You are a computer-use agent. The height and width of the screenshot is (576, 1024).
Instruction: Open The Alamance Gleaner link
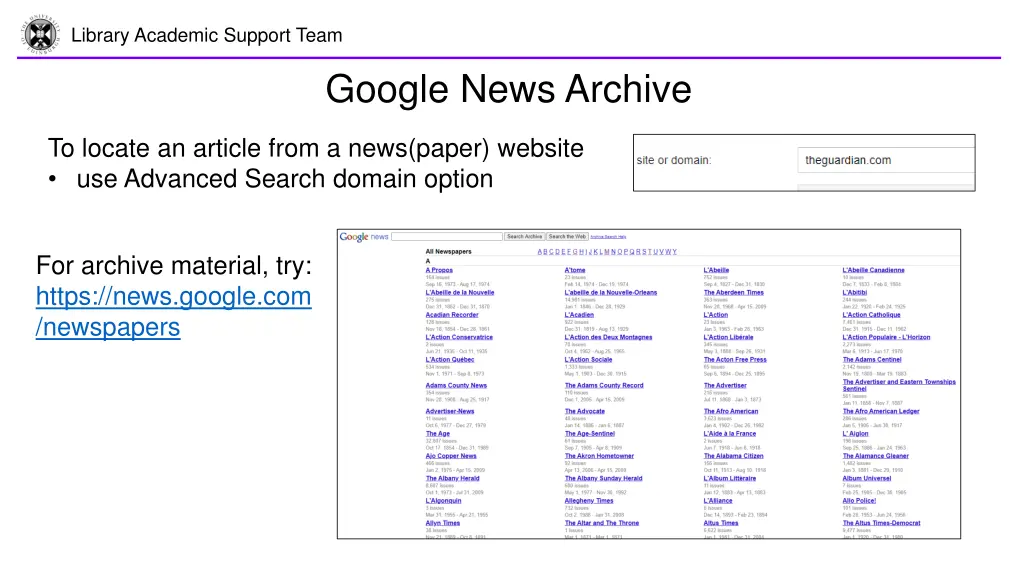click(x=876, y=456)
